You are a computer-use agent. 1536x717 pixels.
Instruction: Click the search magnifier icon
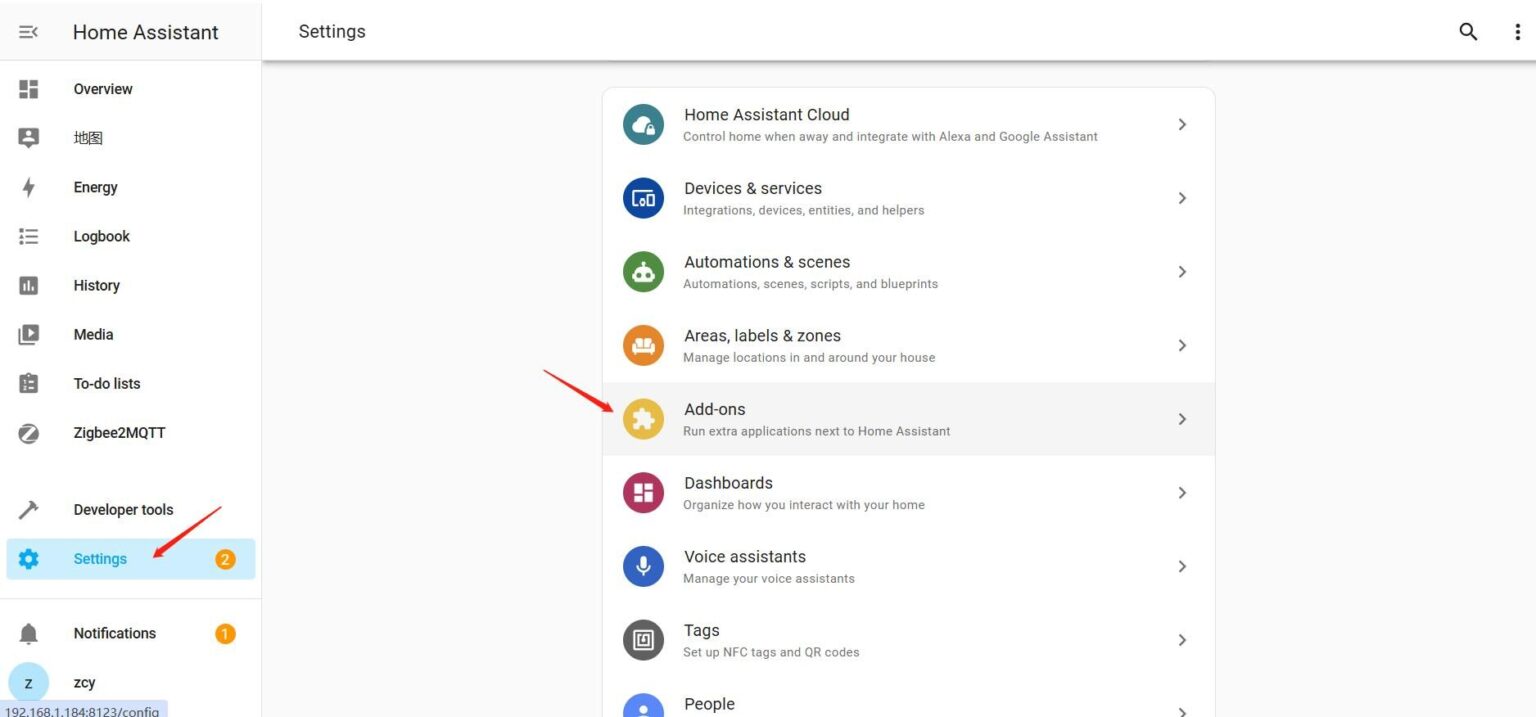click(1468, 31)
